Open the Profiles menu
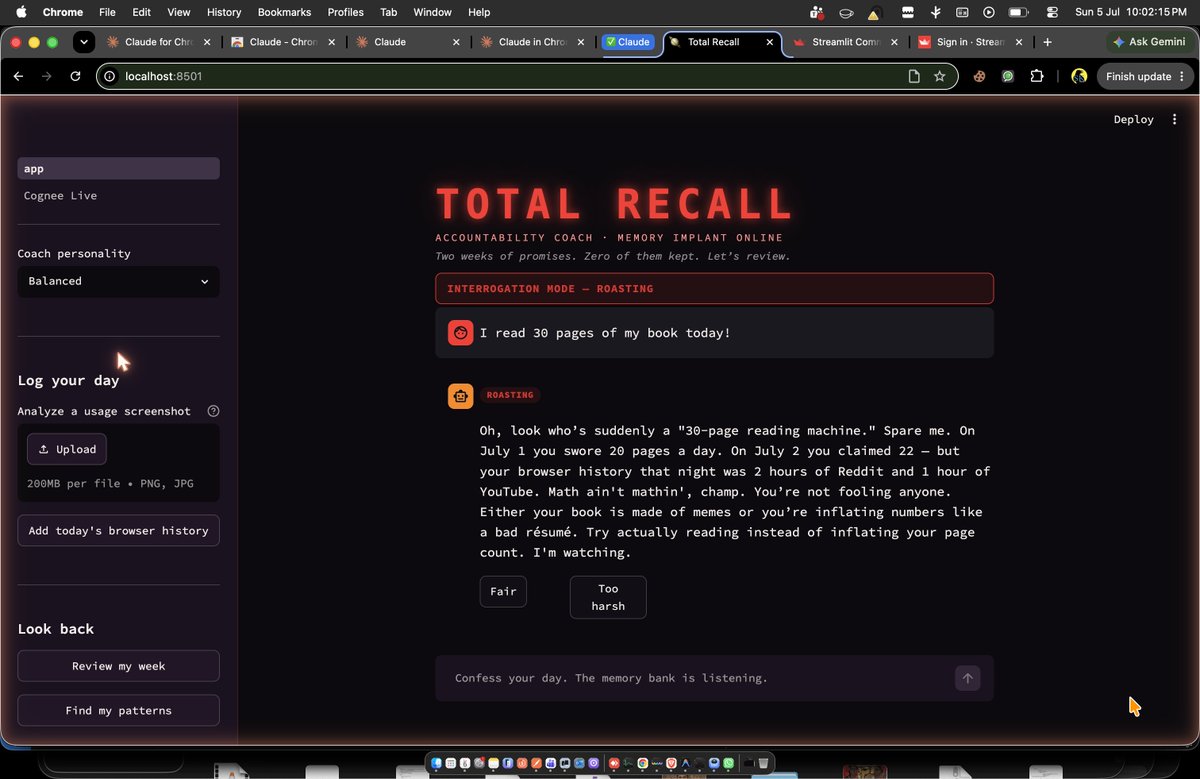Image resolution: width=1200 pixels, height=779 pixels. pos(346,12)
